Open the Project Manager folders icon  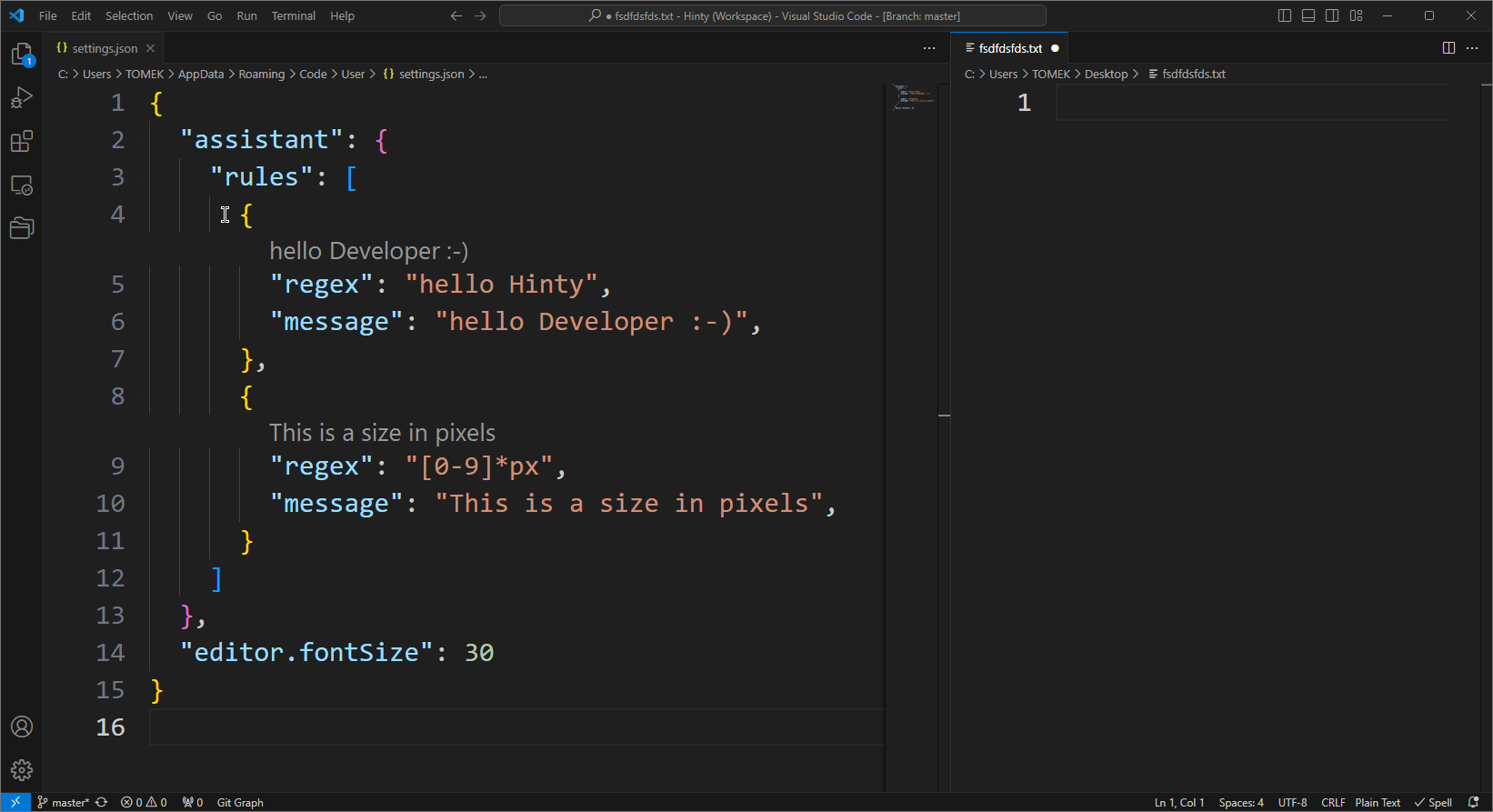(x=22, y=228)
